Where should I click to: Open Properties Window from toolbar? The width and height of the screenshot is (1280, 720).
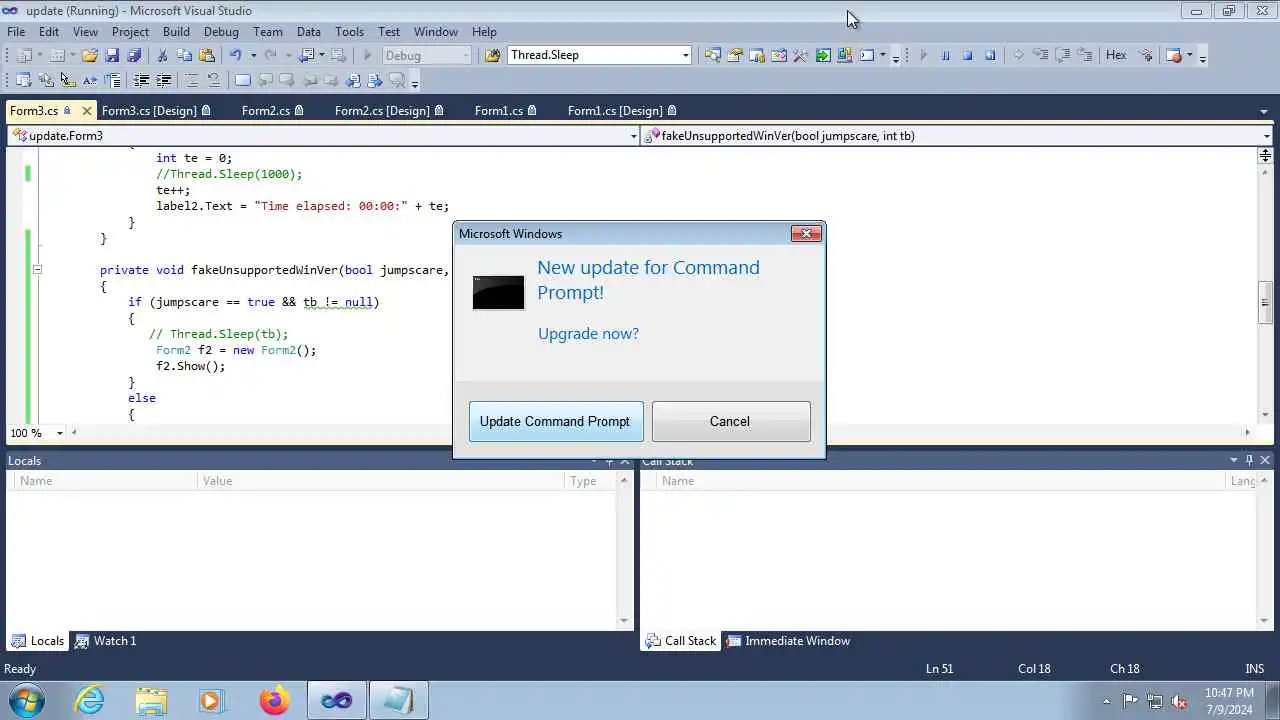coord(735,56)
